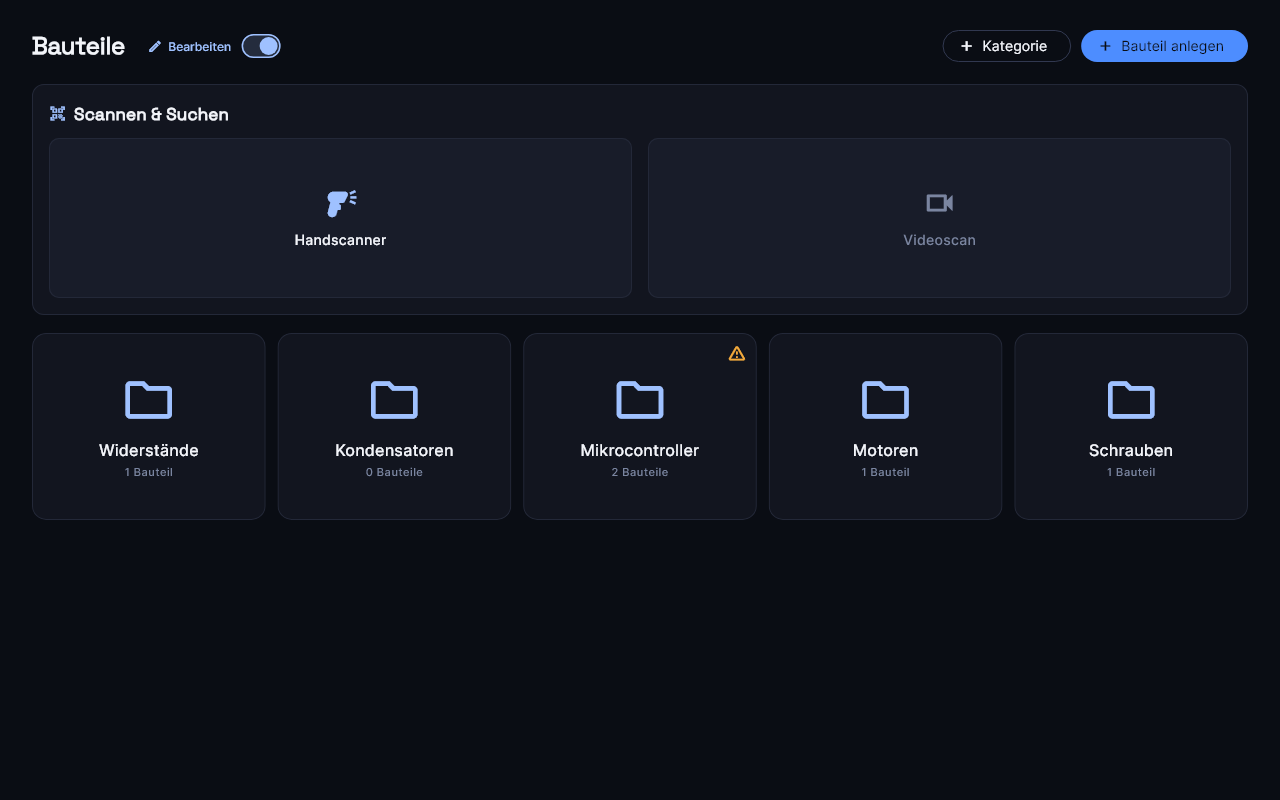
Task: Open the Widerstände folder icon
Action: pyautogui.click(x=149, y=400)
